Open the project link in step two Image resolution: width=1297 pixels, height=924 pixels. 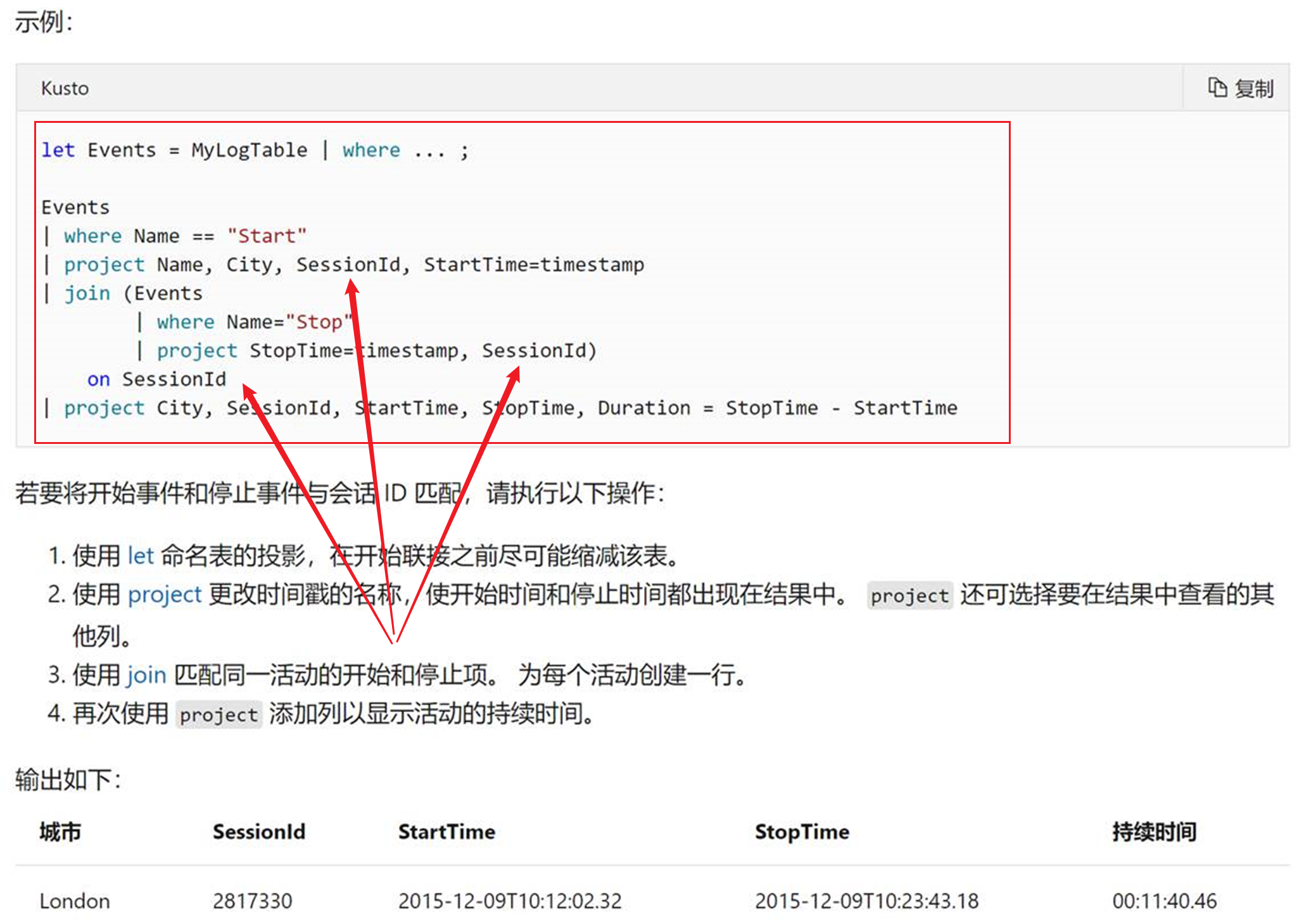(x=164, y=595)
